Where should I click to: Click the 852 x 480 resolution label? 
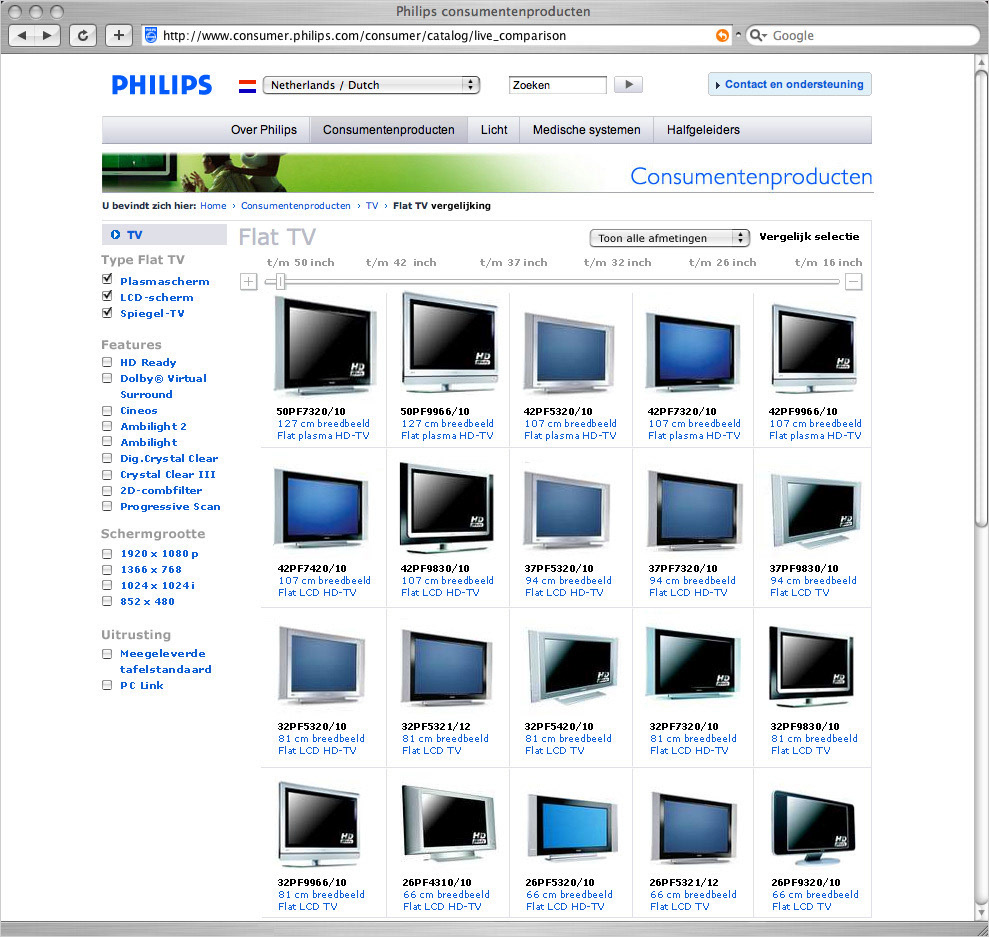click(148, 601)
